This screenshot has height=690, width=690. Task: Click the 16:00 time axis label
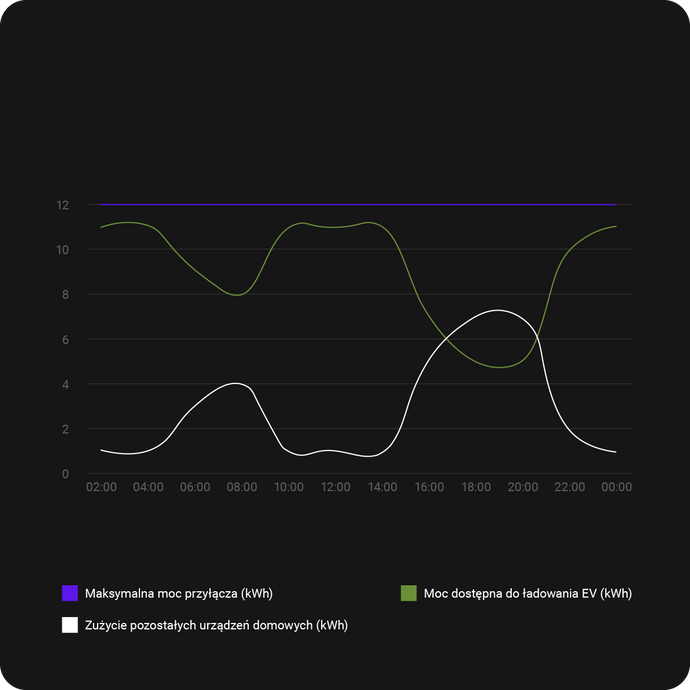pyautogui.click(x=429, y=487)
